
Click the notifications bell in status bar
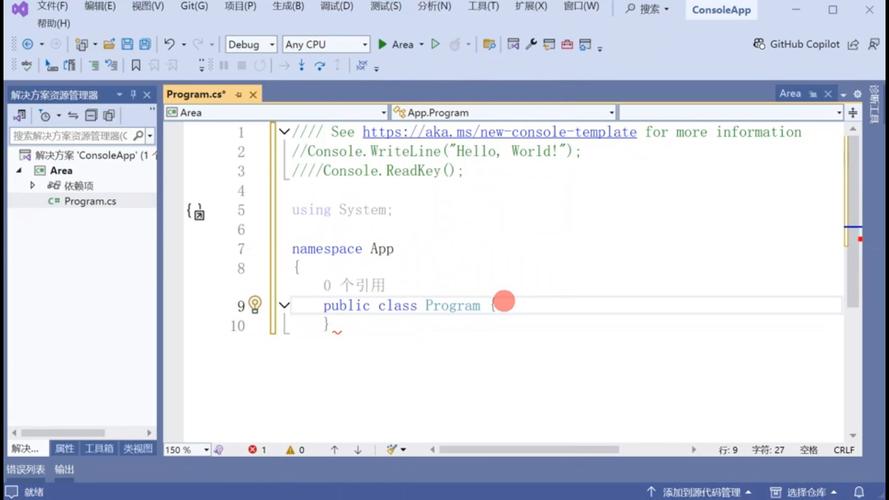[x=859, y=491]
